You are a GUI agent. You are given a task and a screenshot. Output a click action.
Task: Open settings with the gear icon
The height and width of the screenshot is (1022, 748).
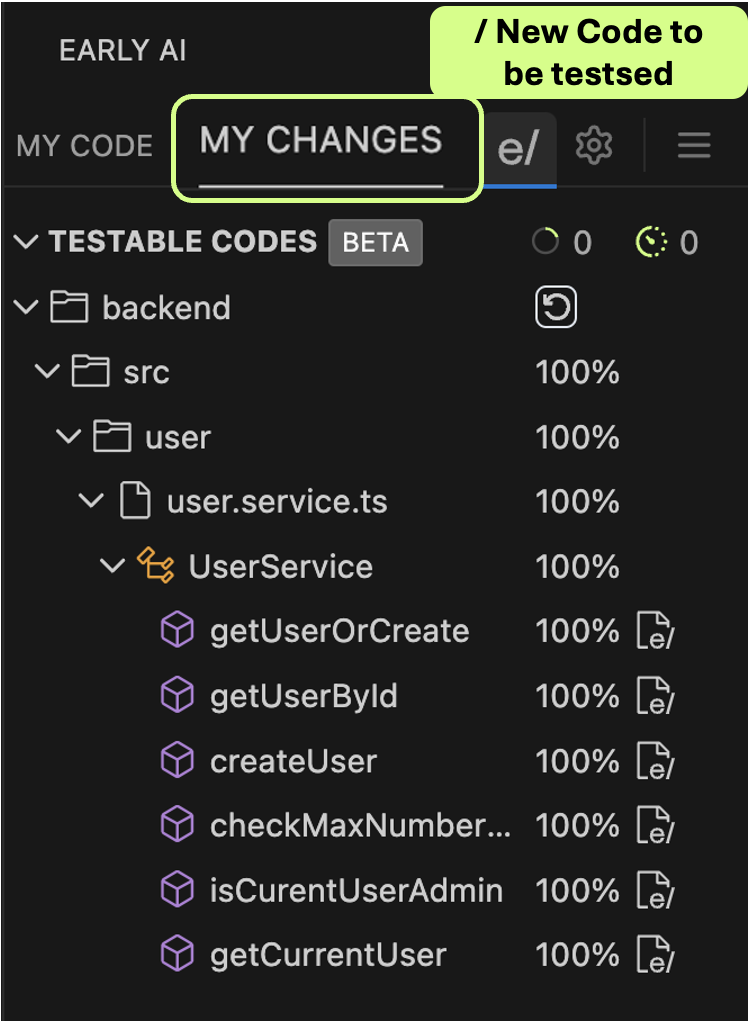594,147
